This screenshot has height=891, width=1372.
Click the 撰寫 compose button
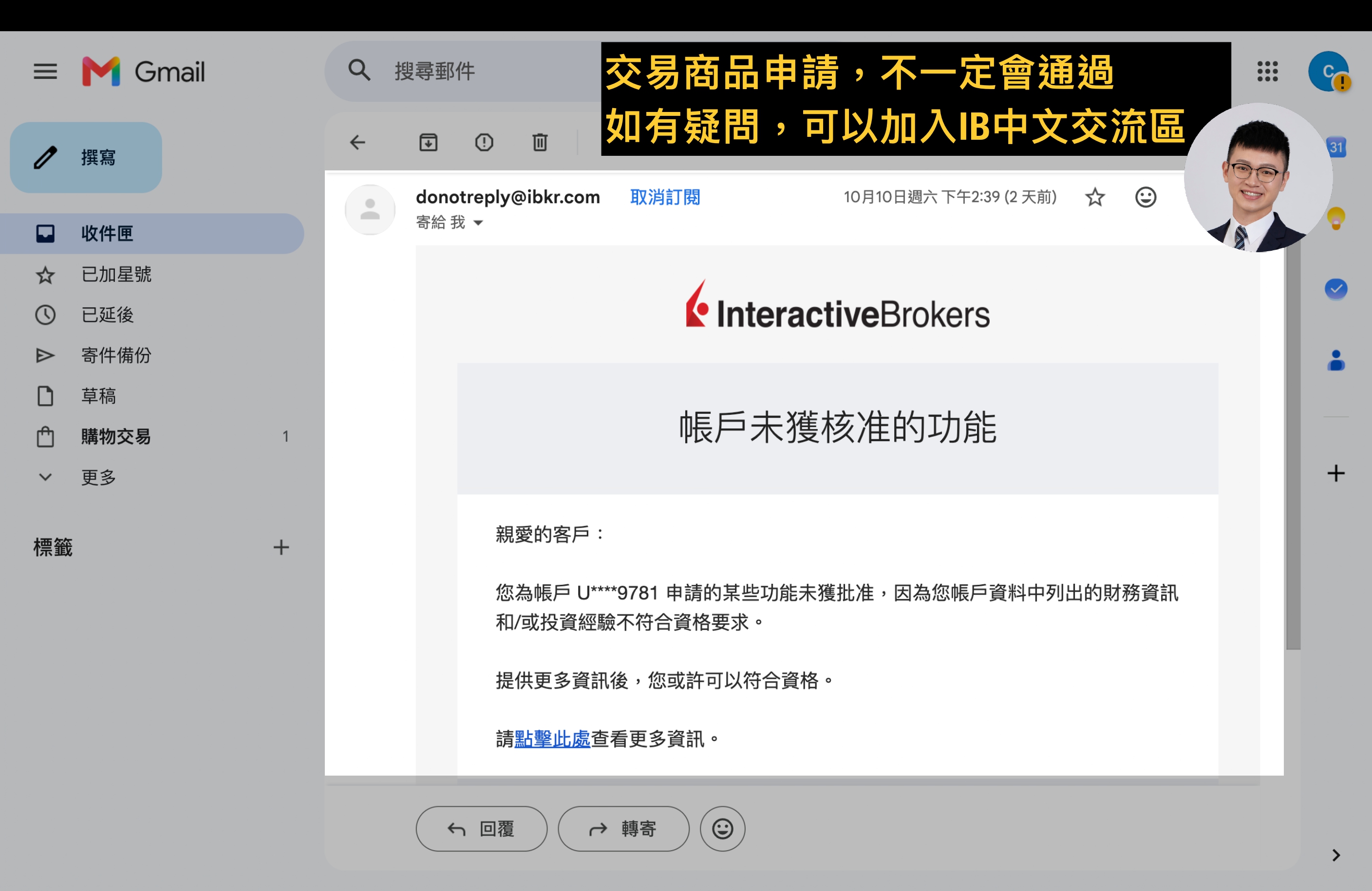click(86, 157)
